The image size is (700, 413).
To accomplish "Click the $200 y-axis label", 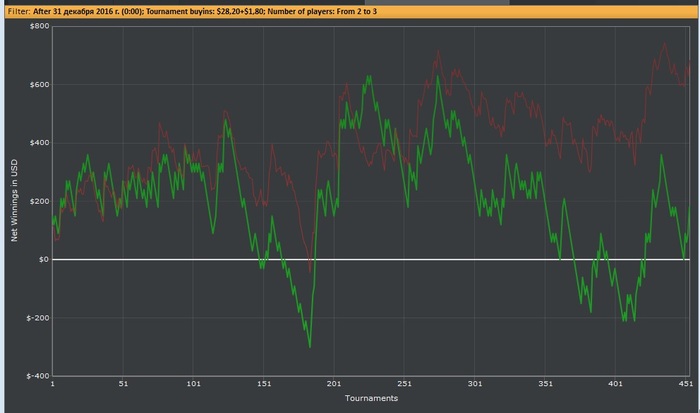I will coord(39,201).
